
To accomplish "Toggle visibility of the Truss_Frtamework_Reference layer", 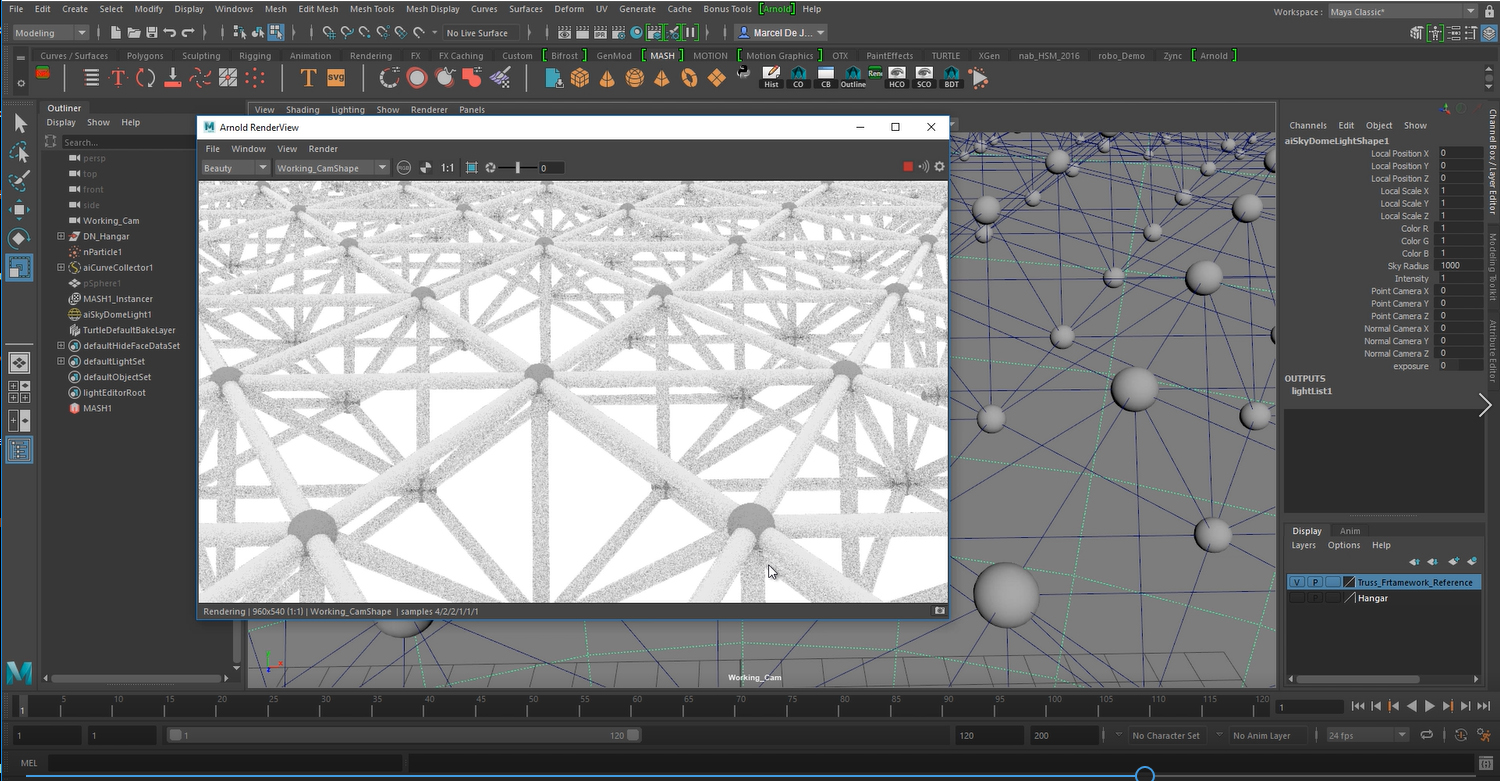I will 1297,581.
